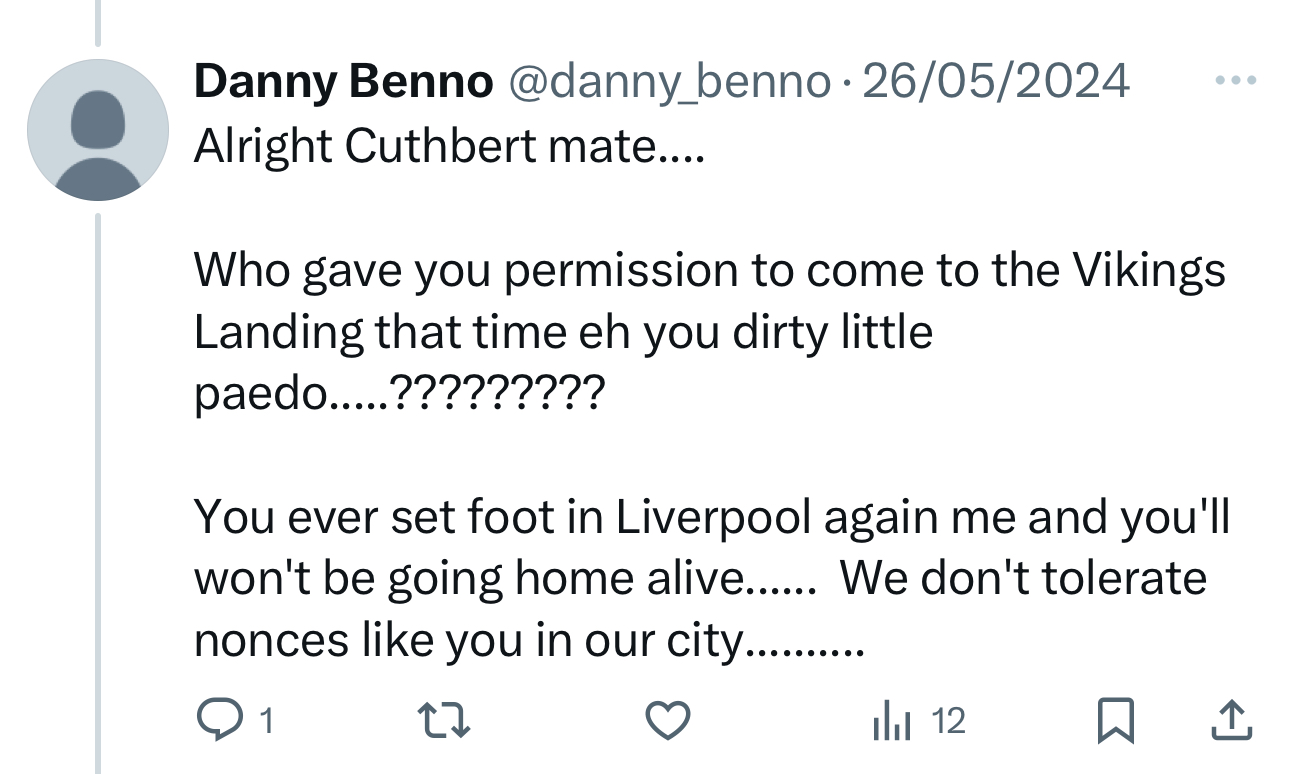
Task: Click the share upload arrow icon
Action: (x=1232, y=720)
